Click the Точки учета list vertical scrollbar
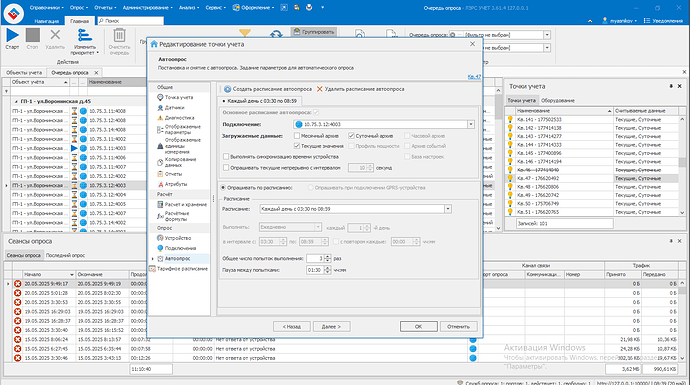Viewport: 690px width, 385px height. point(682,165)
